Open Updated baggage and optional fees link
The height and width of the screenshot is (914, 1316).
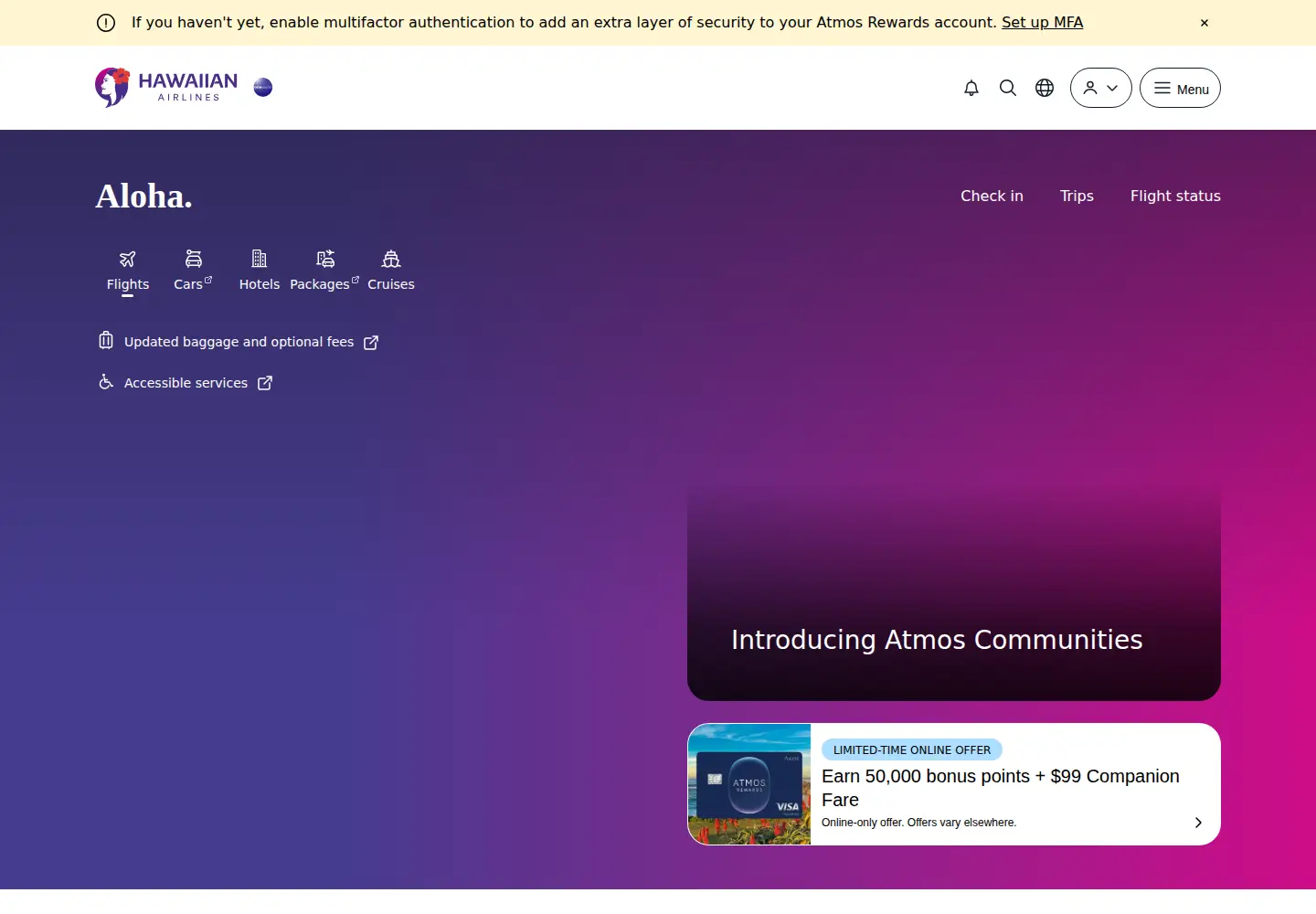click(239, 342)
